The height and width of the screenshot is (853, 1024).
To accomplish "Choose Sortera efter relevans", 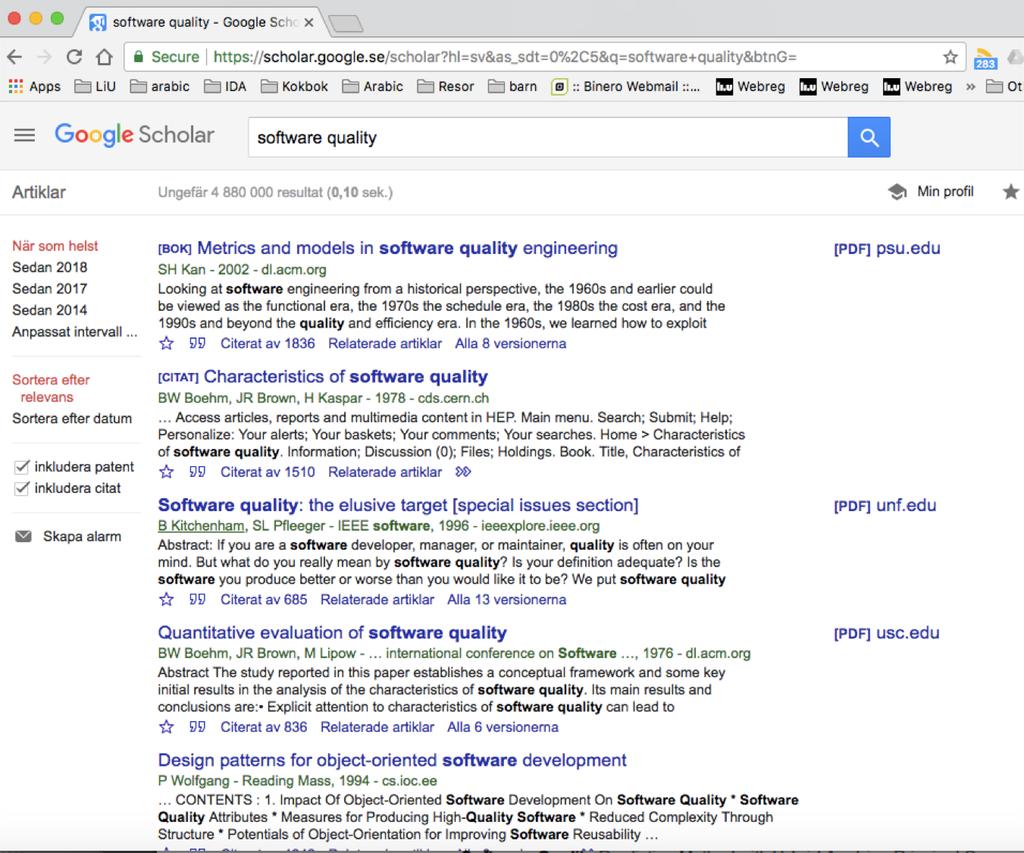I will coord(51,389).
